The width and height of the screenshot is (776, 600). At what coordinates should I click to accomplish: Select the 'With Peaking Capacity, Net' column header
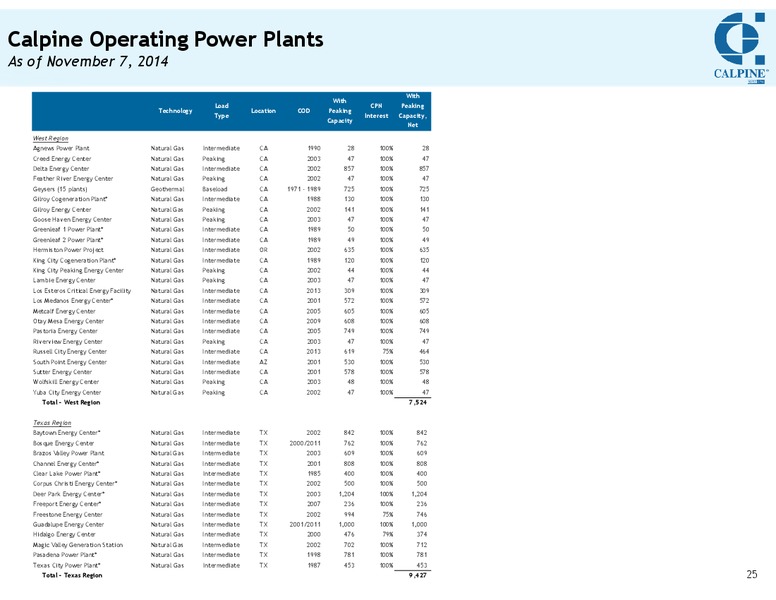tap(412, 111)
